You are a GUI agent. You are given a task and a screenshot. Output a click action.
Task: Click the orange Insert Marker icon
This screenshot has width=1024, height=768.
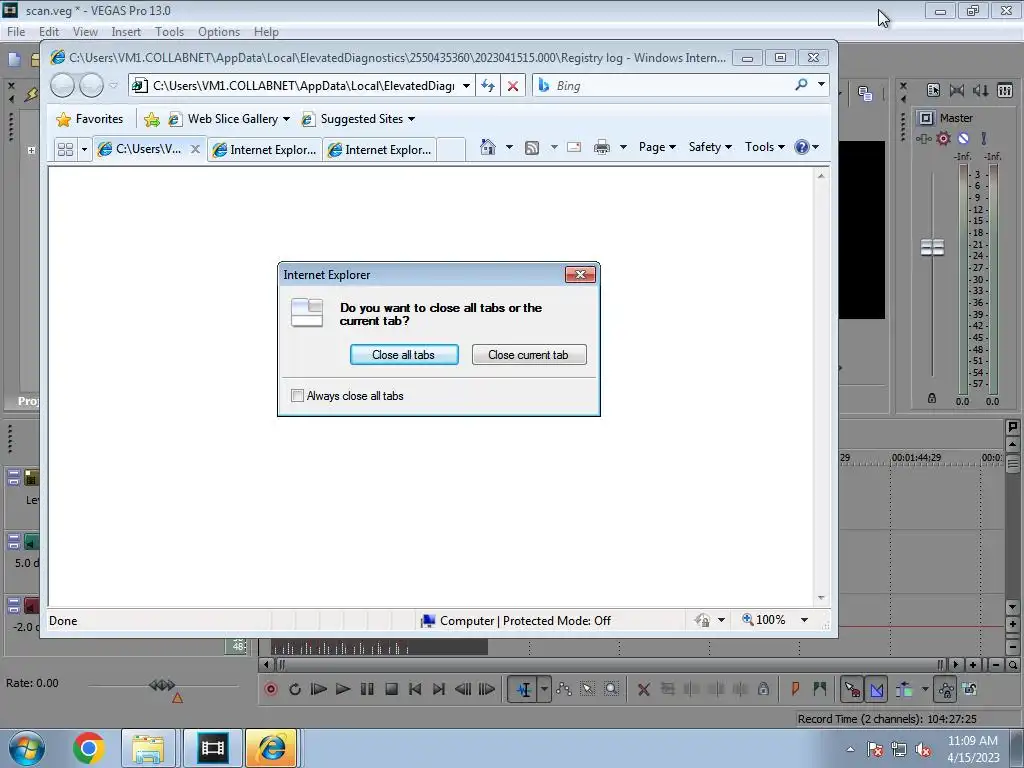click(795, 688)
